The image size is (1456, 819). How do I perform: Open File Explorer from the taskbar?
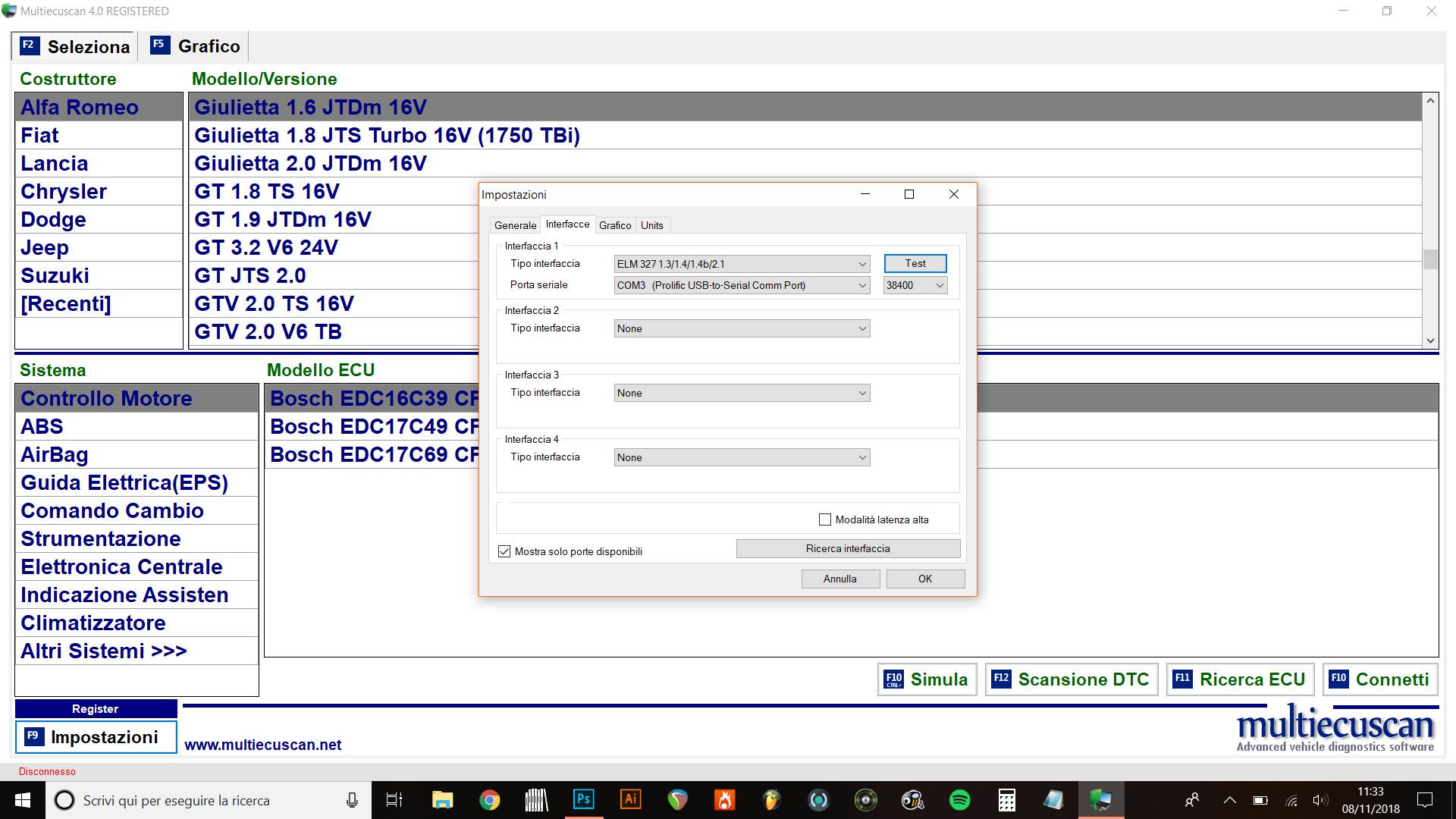(442, 800)
